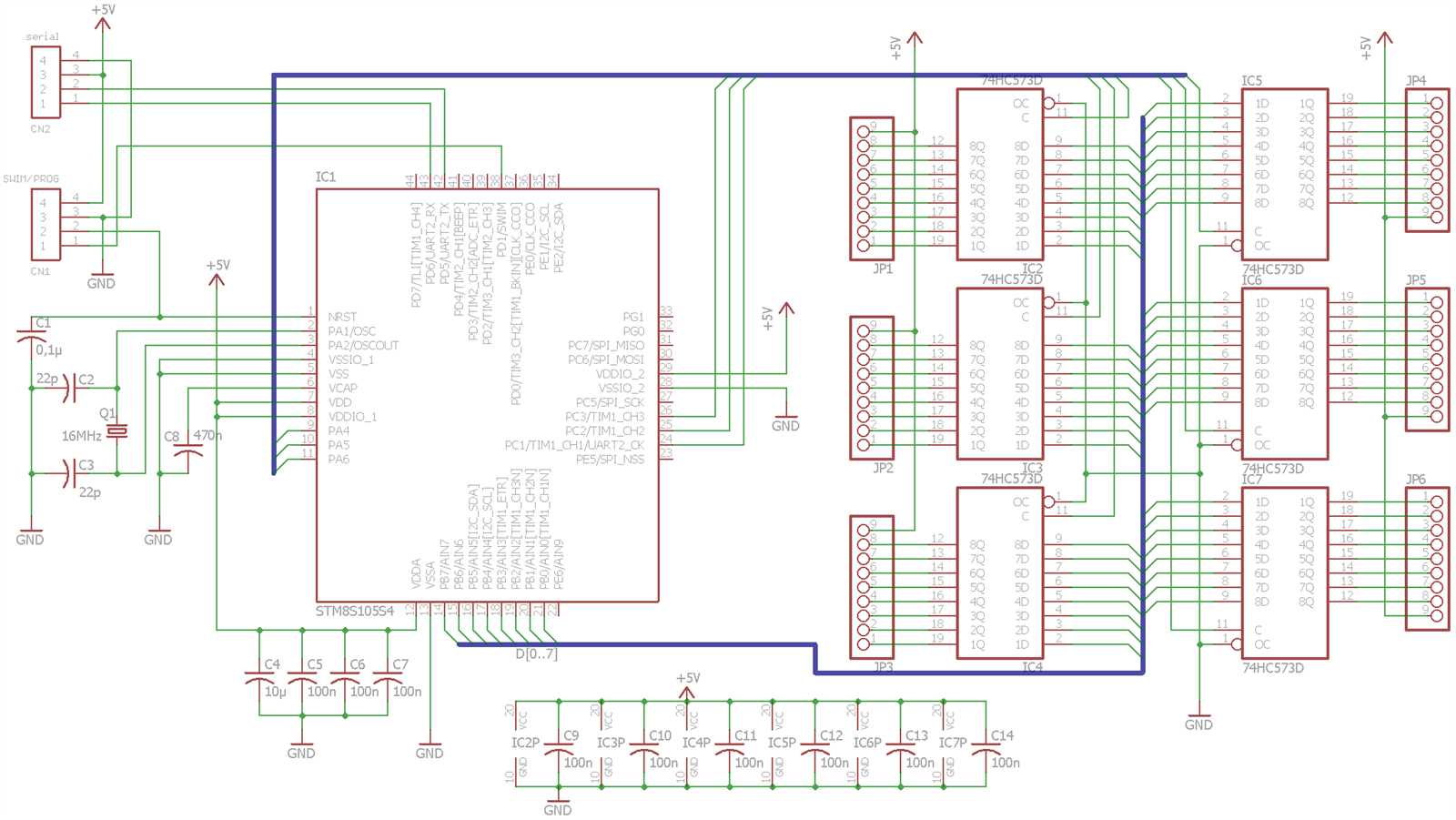
Task: Click the NRST pin name
Action: (342, 317)
